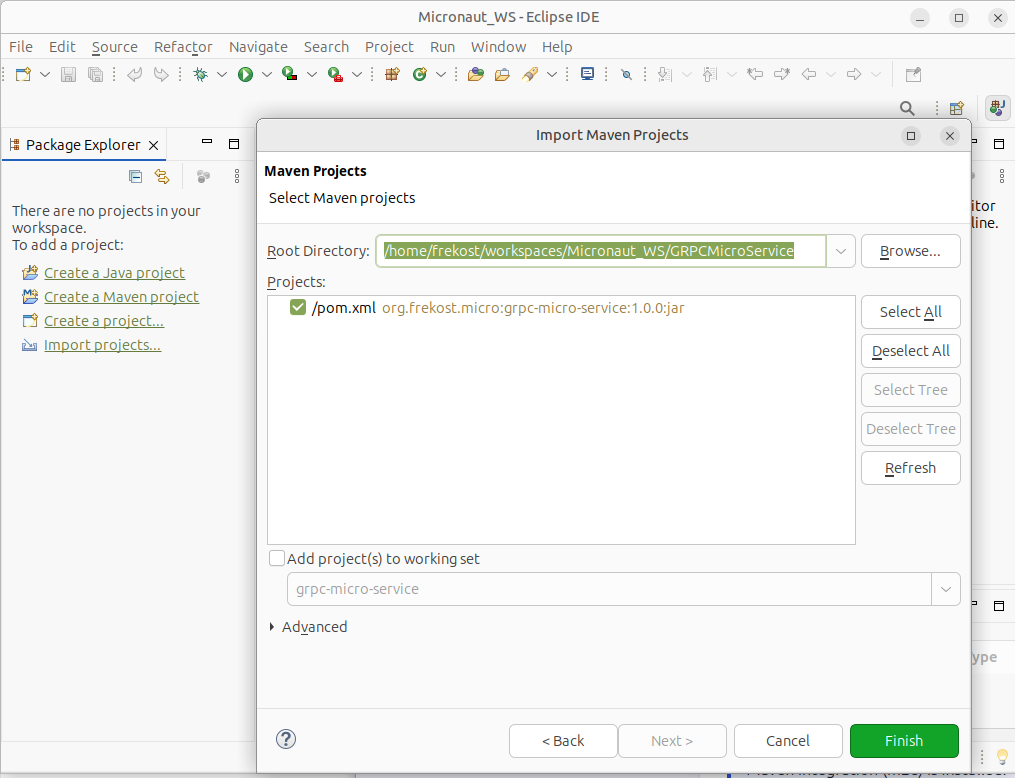Click Collapse All in Package Explorer
This screenshot has height=778, width=1015.
pyautogui.click(x=135, y=176)
